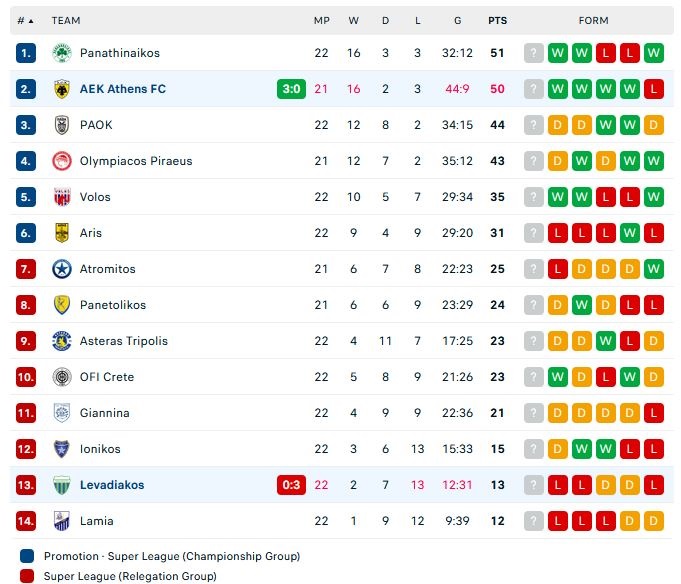Open the AEK Athens FC team link
This screenshot has width=681, height=584.
pyautogui.click(x=123, y=89)
